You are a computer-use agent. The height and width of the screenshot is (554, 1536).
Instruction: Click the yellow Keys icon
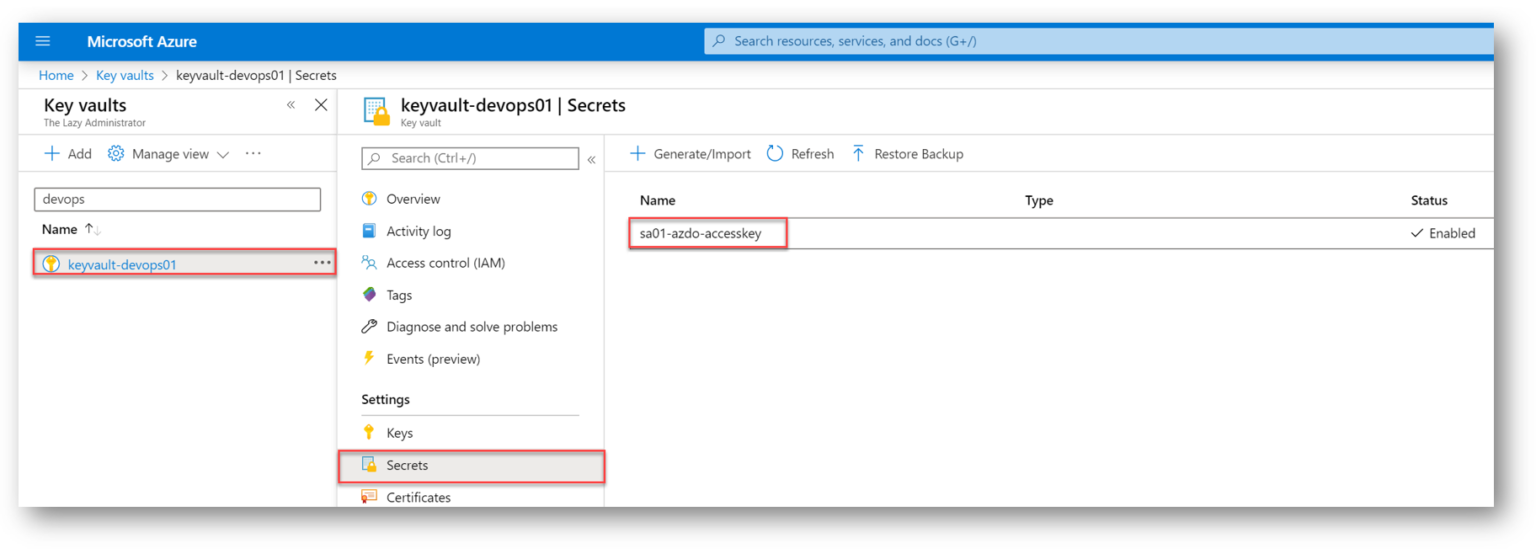pos(369,433)
